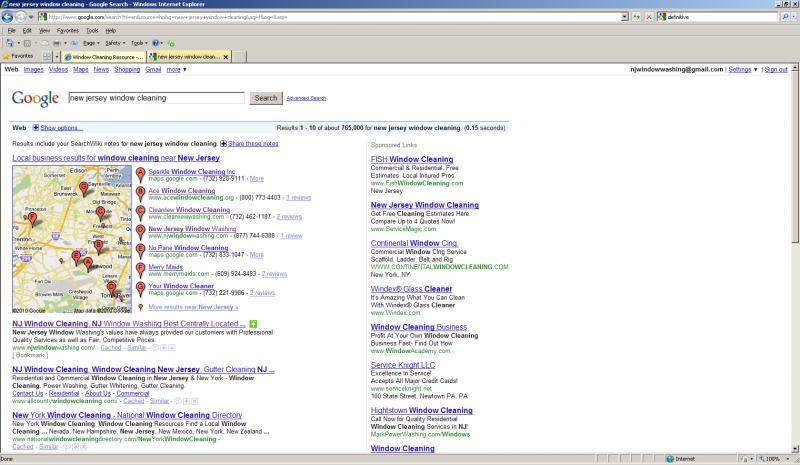Click the Print icon in the command bar
The image size is (800, 465).
[x=57, y=43]
